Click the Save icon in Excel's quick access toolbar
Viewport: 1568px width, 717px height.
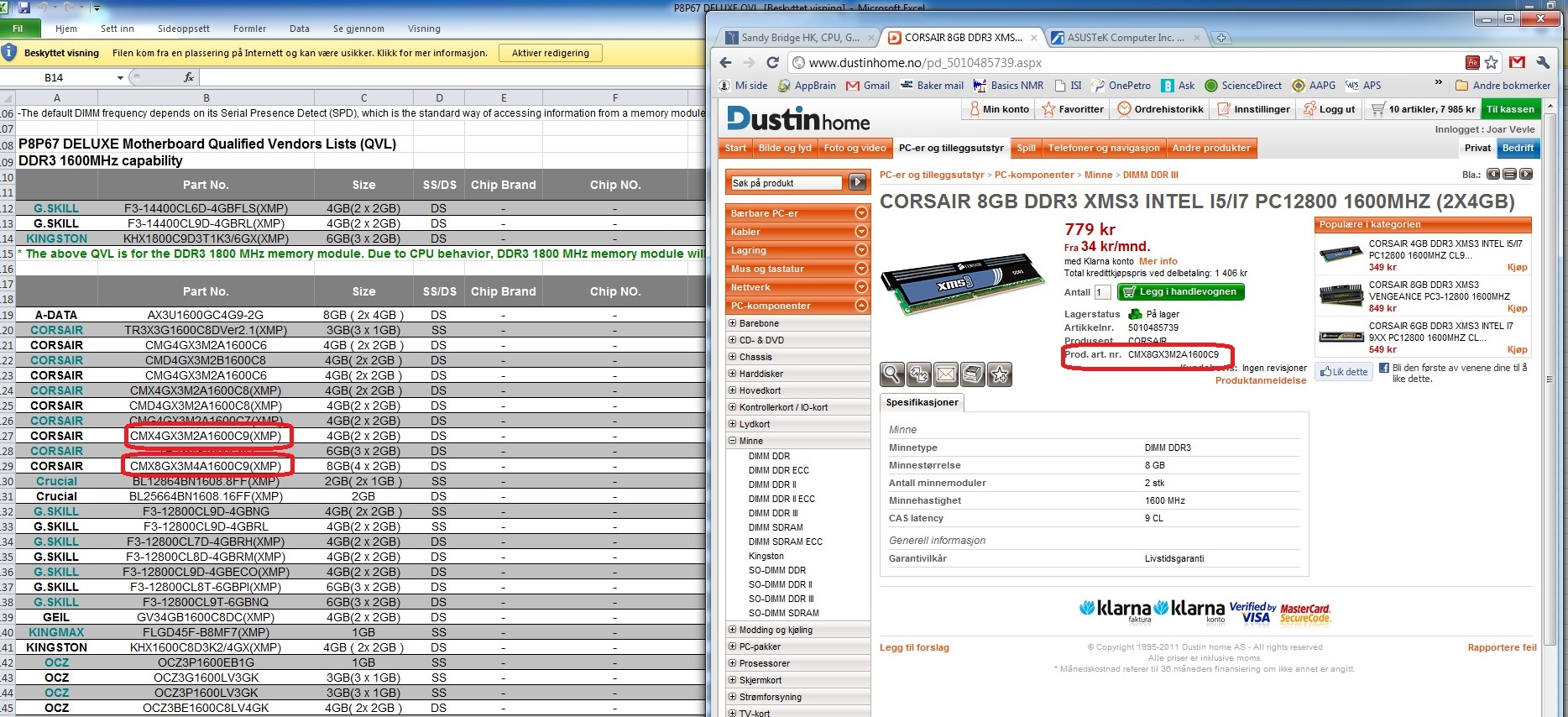(24, 8)
